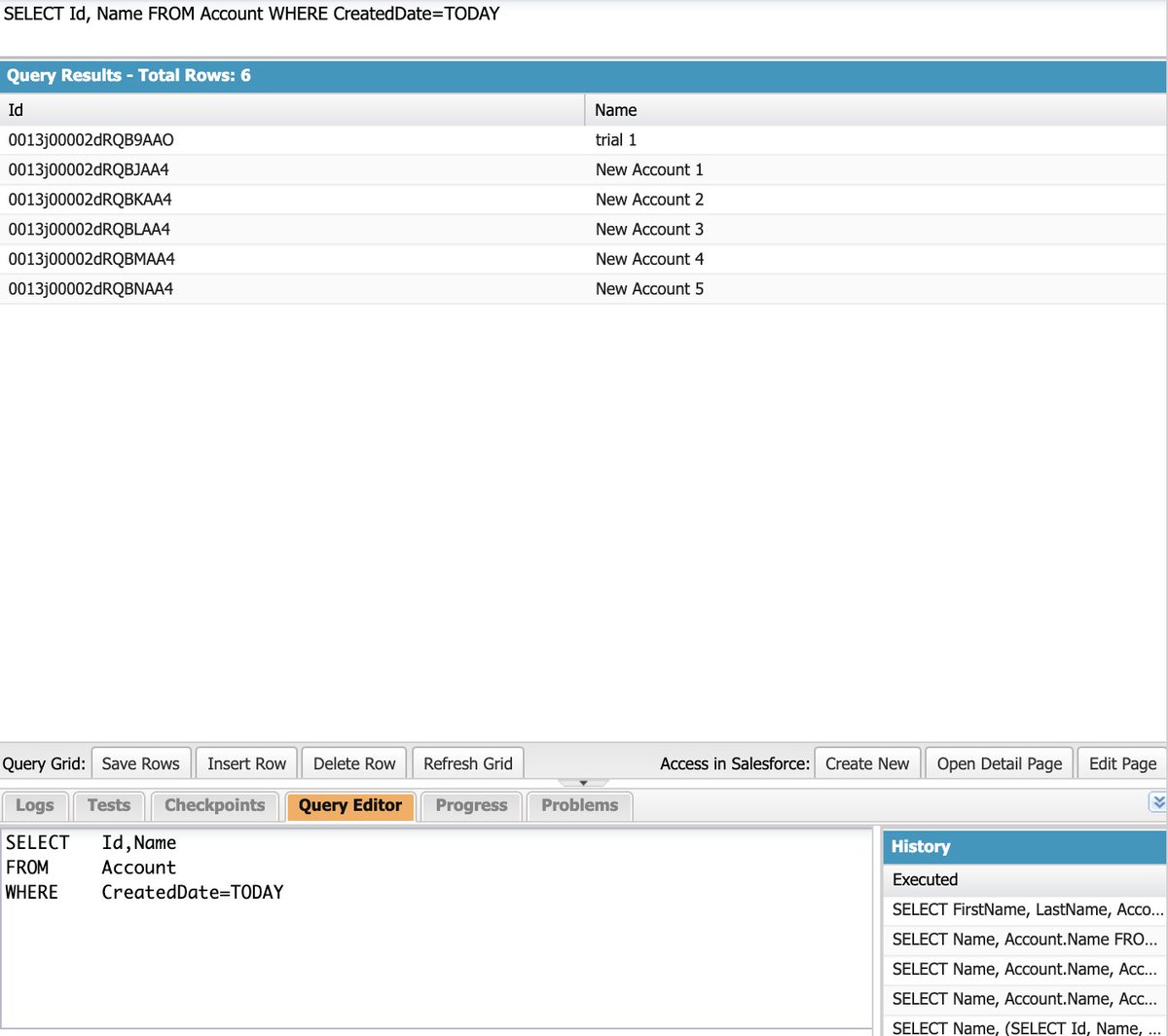The image size is (1168, 1036).
Task: Click inside the query editor text area
Action: tap(436, 927)
